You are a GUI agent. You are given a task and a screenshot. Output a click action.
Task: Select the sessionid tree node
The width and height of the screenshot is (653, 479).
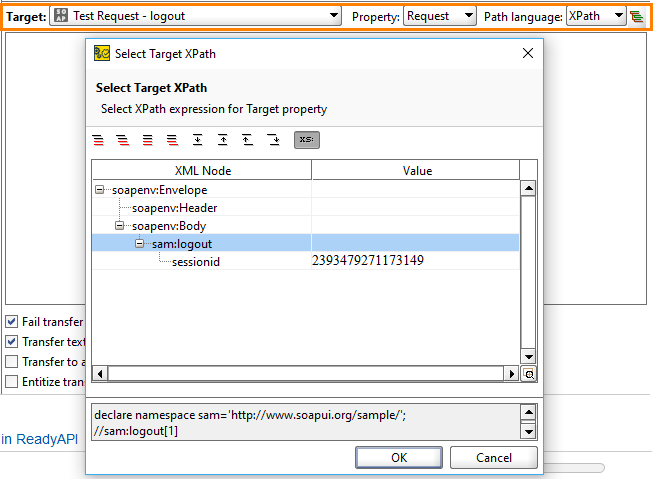pyautogui.click(x=196, y=262)
